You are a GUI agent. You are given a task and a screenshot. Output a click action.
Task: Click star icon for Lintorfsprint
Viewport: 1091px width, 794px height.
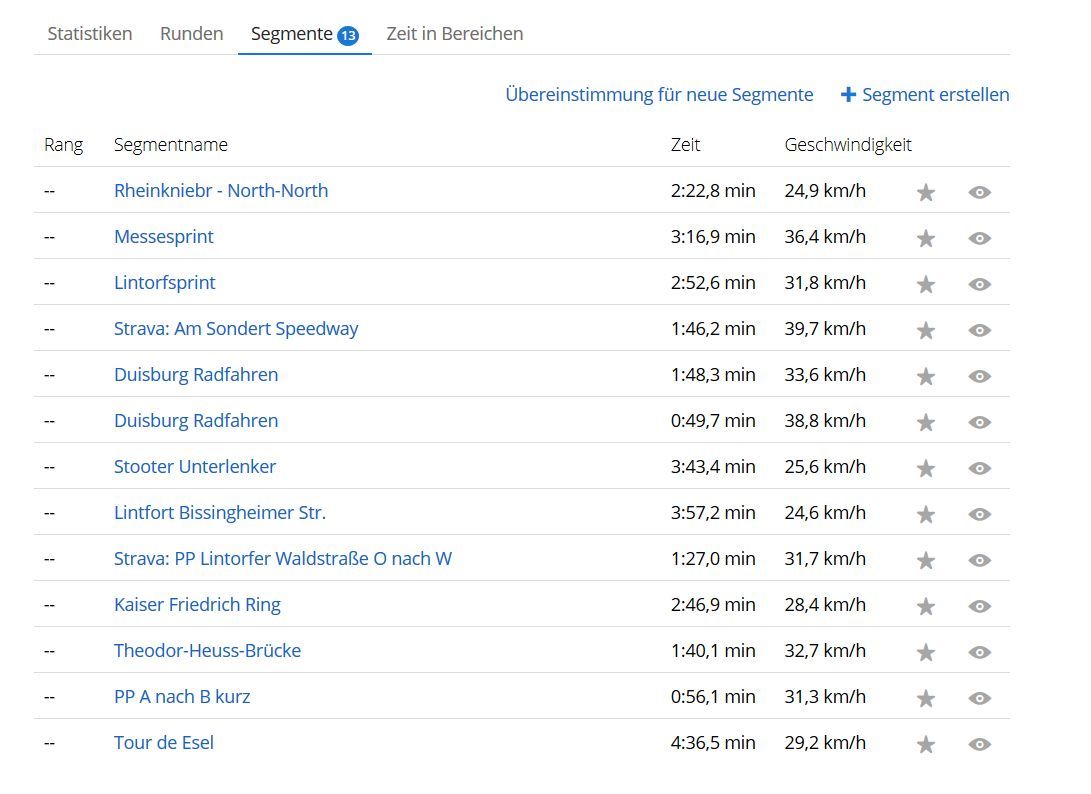point(926,284)
